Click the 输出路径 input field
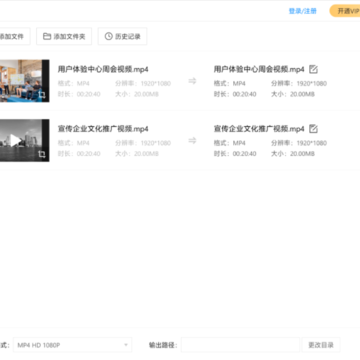Screen dimensions: 360x360 (240, 345)
